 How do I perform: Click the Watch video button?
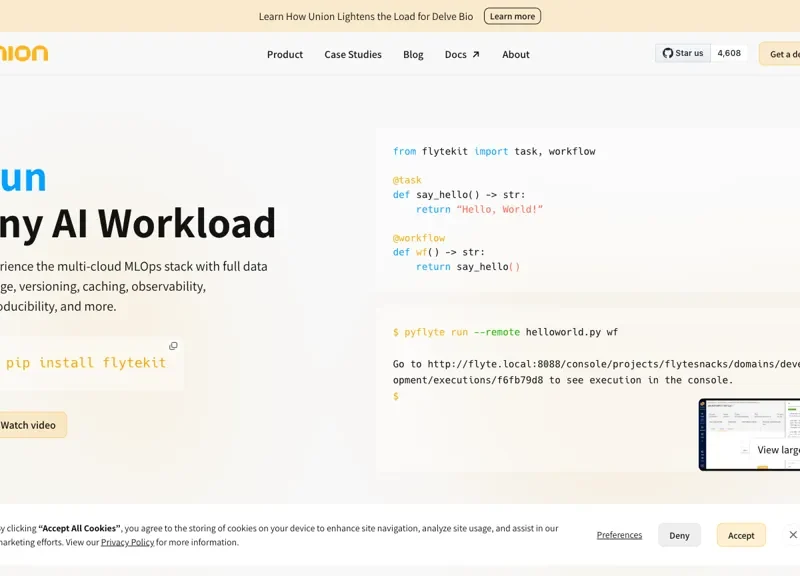(30, 425)
